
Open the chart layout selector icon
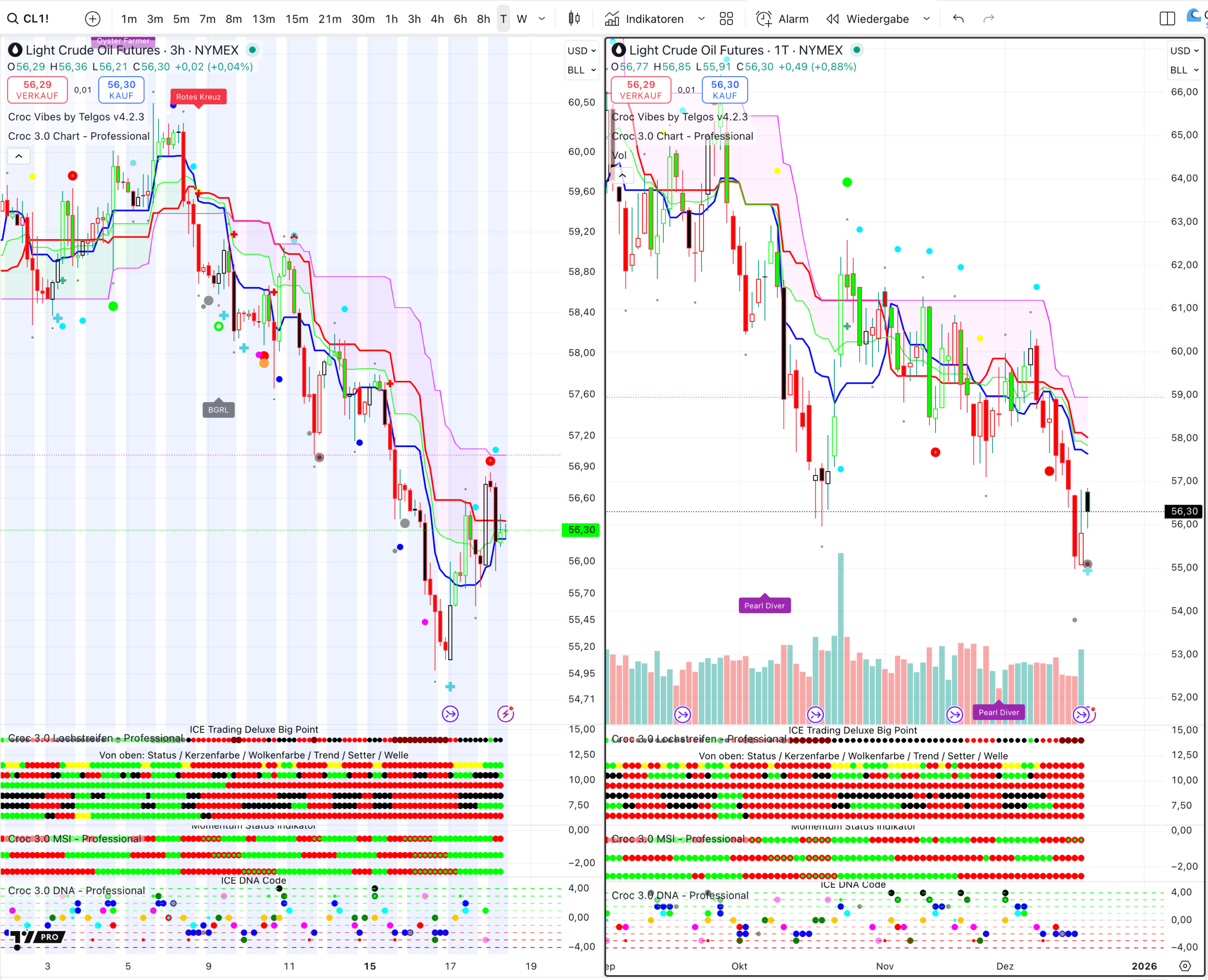tap(1167, 19)
